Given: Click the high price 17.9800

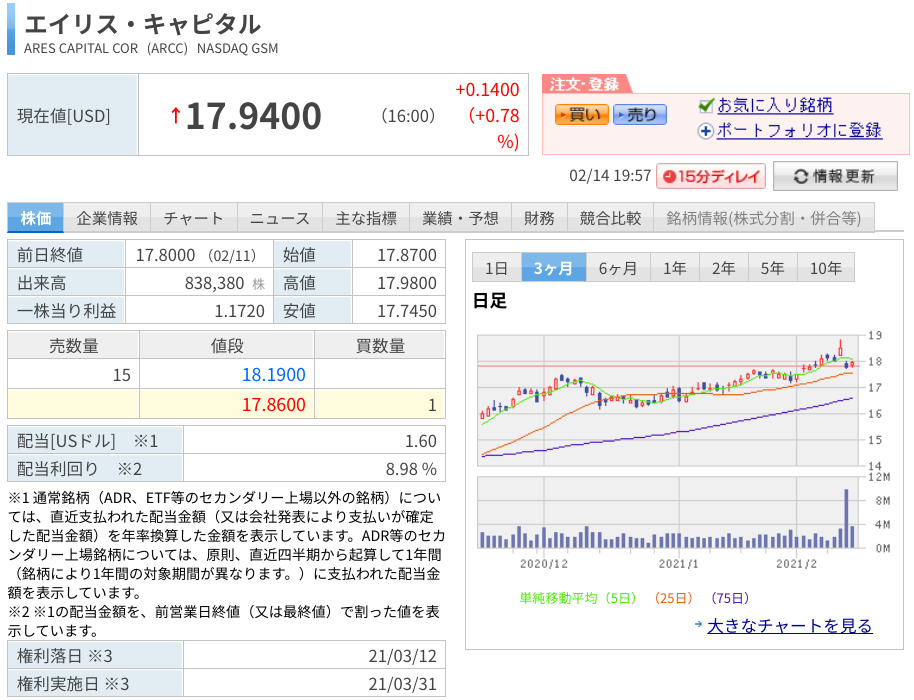Looking at the screenshot, I should tap(407, 283).
